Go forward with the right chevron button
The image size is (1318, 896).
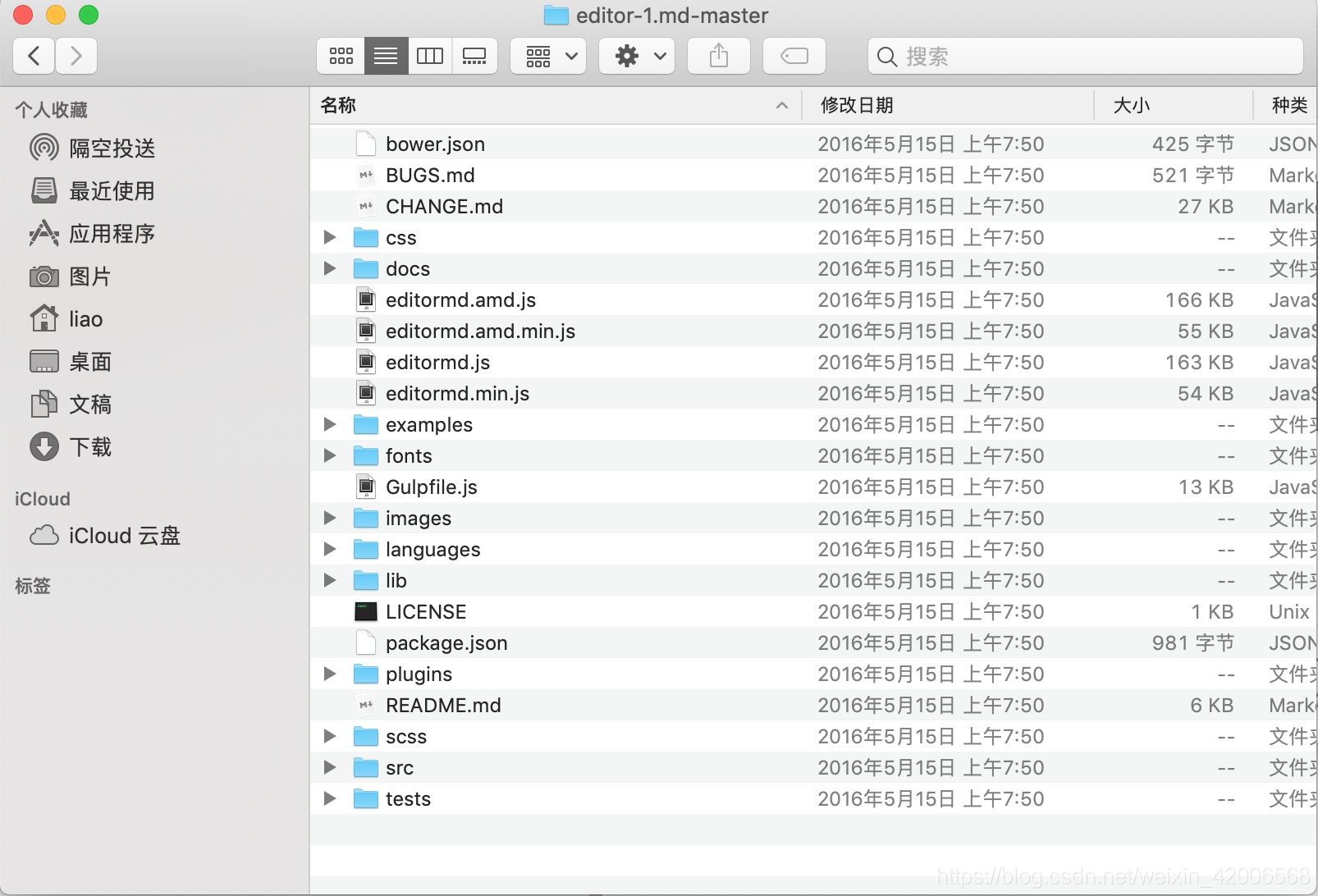76,56
